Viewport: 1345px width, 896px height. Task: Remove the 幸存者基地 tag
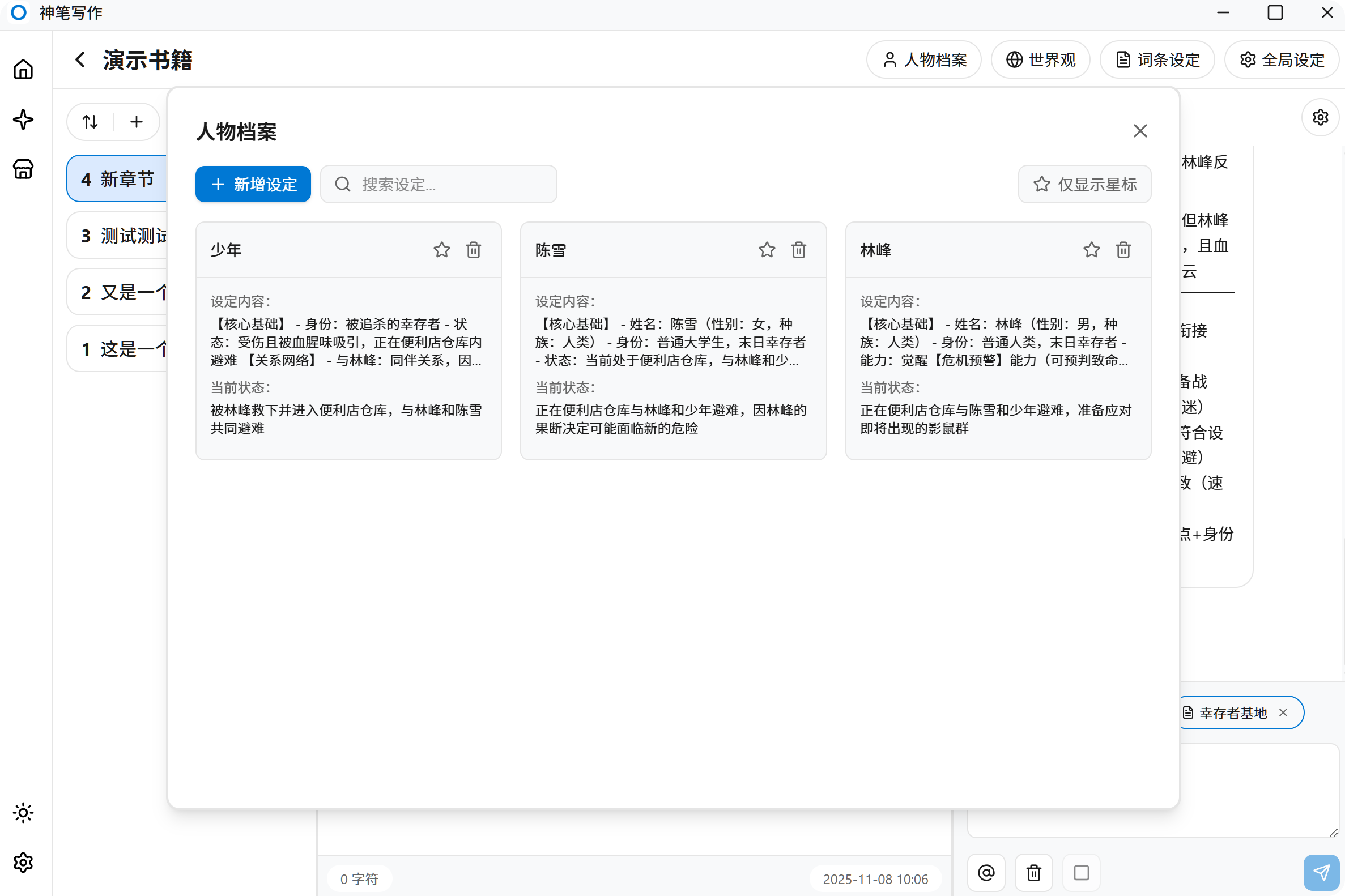1283,712
